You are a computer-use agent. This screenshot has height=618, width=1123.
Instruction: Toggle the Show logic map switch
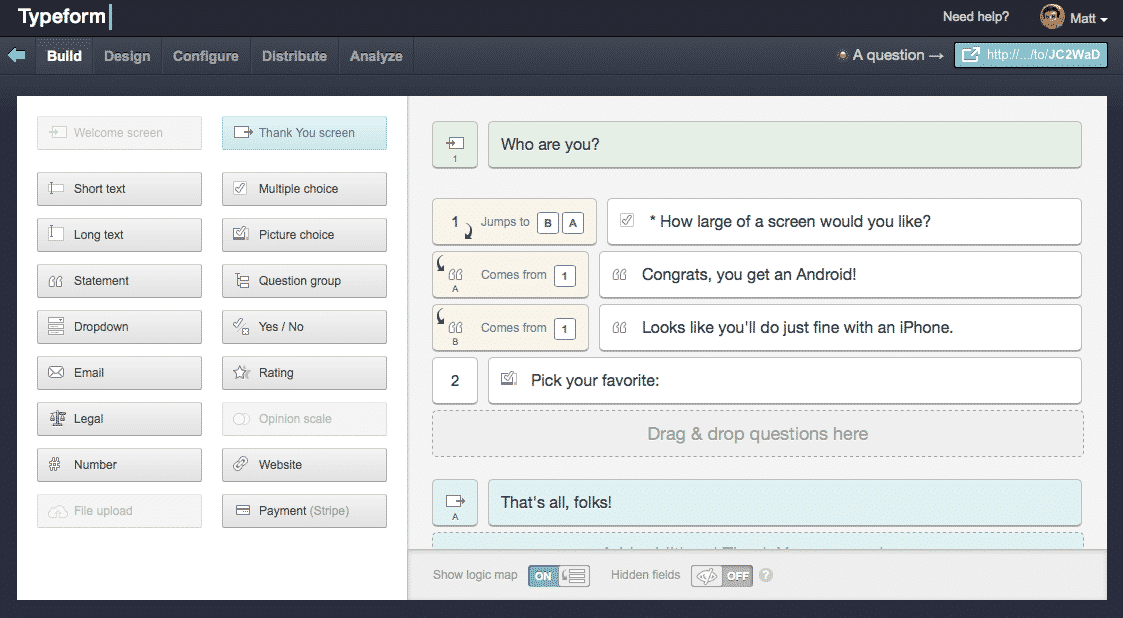[559, 575]
